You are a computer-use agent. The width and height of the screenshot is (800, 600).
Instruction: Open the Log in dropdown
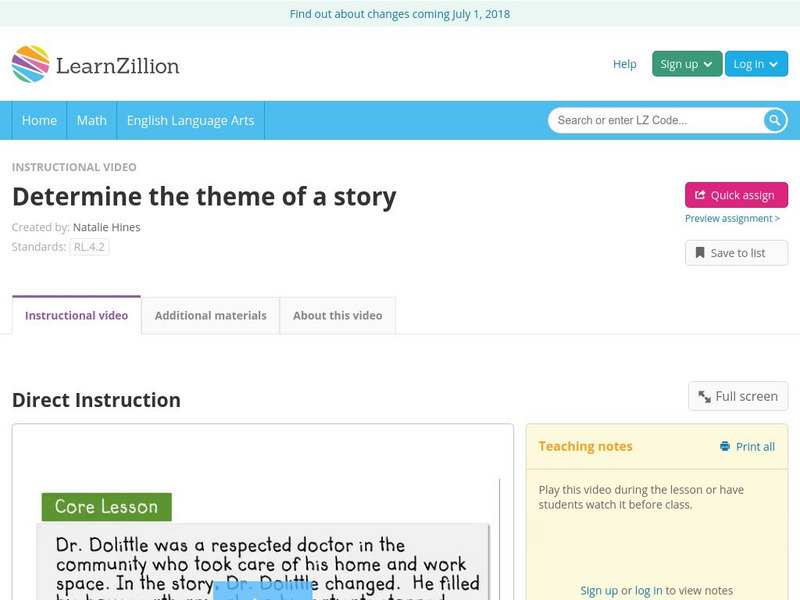[756, 62]
